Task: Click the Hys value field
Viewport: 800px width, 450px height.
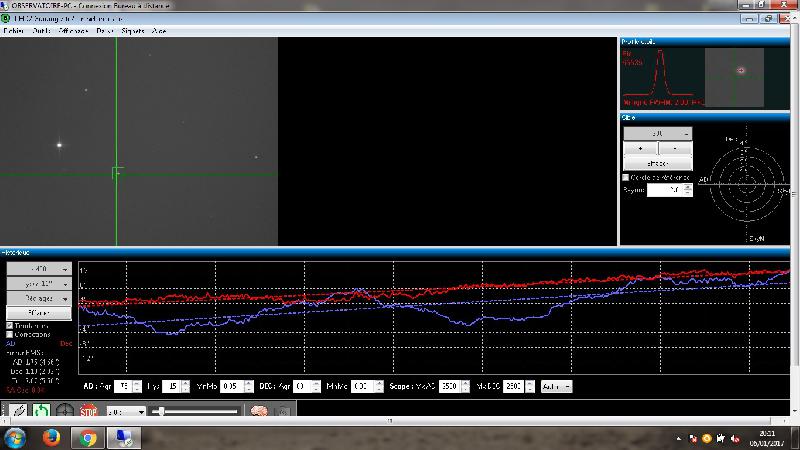Action: click(172, 386)
